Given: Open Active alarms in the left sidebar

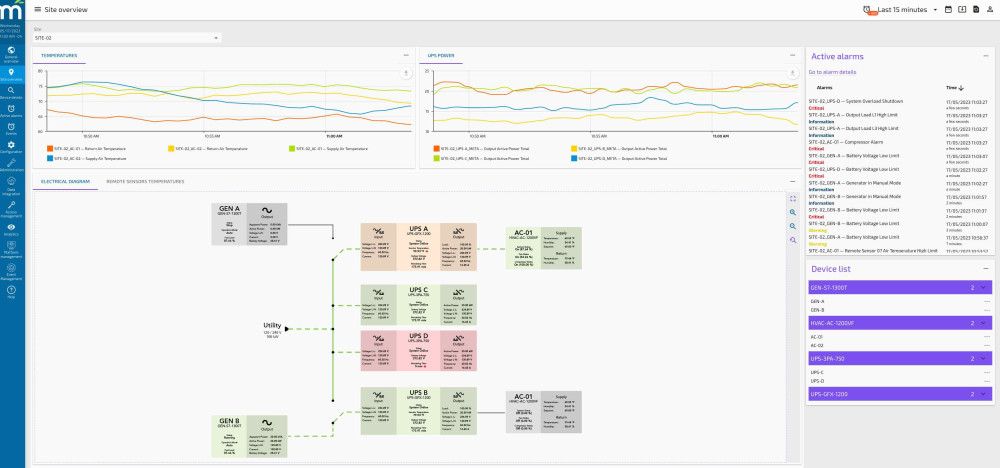Looking at the screenshot, I should (x=11, y=110).
